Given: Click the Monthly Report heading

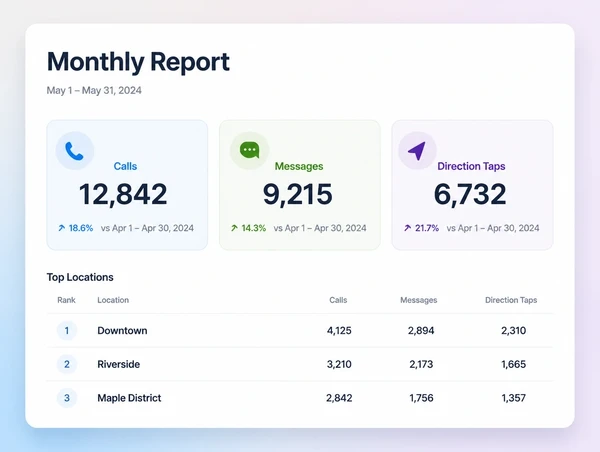Looking at the screenshot, I should (138, 62).
